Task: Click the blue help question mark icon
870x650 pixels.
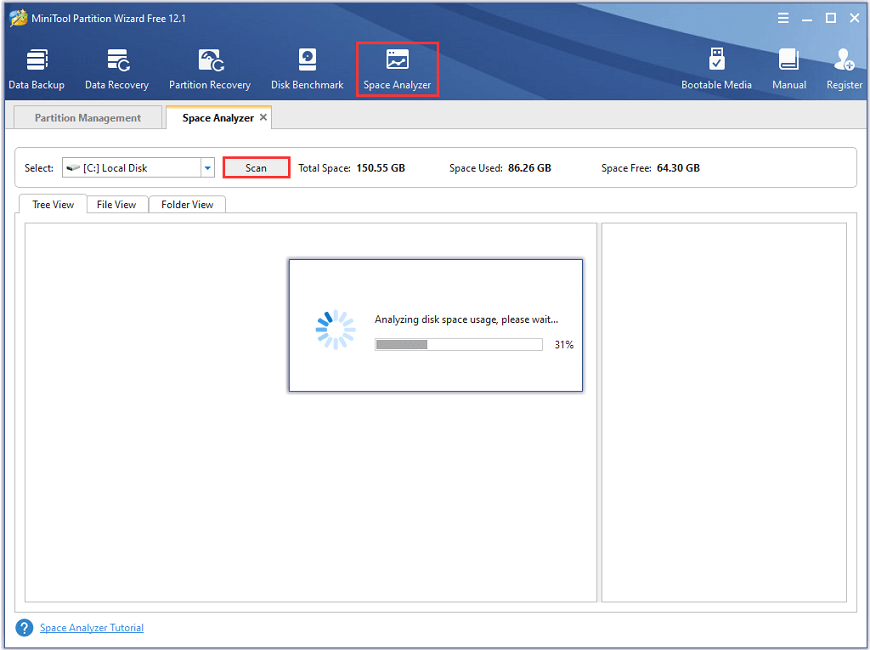Action: point(24,628)
